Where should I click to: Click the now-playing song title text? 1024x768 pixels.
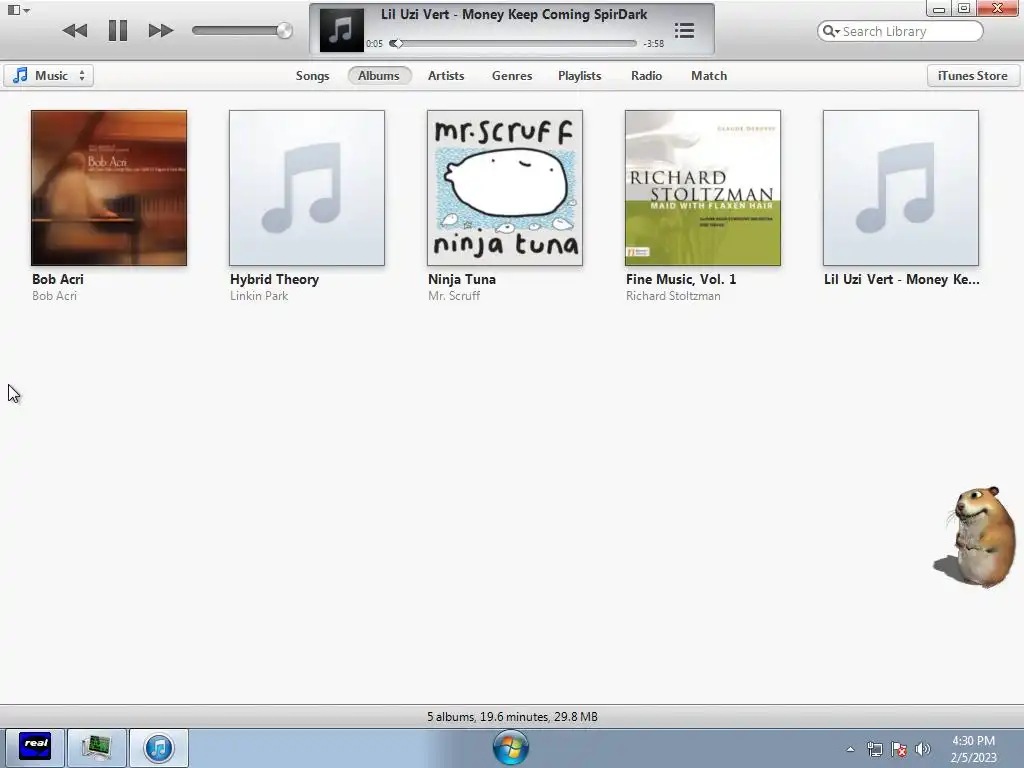coord(514,14)
